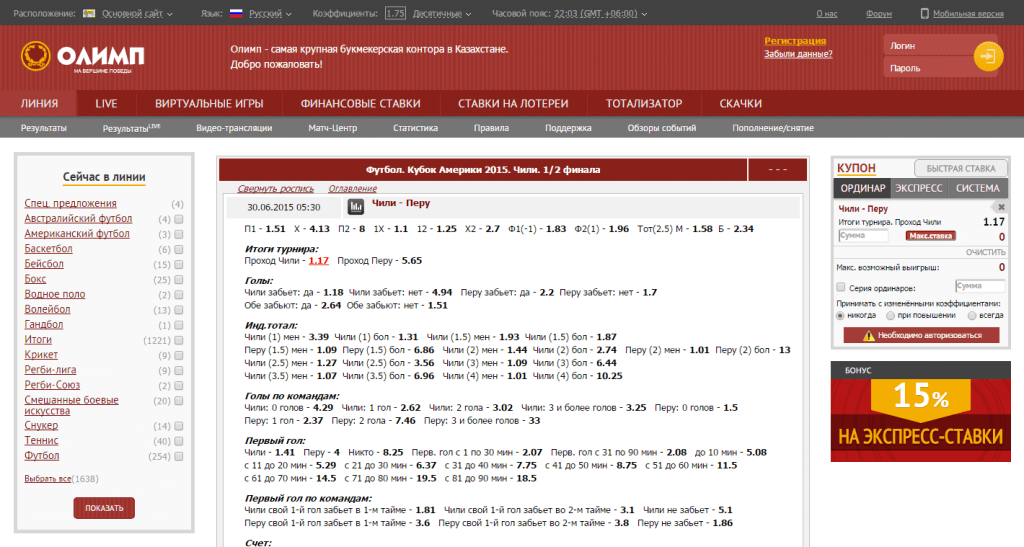Open the Русский language dropdown

(270, 13)
